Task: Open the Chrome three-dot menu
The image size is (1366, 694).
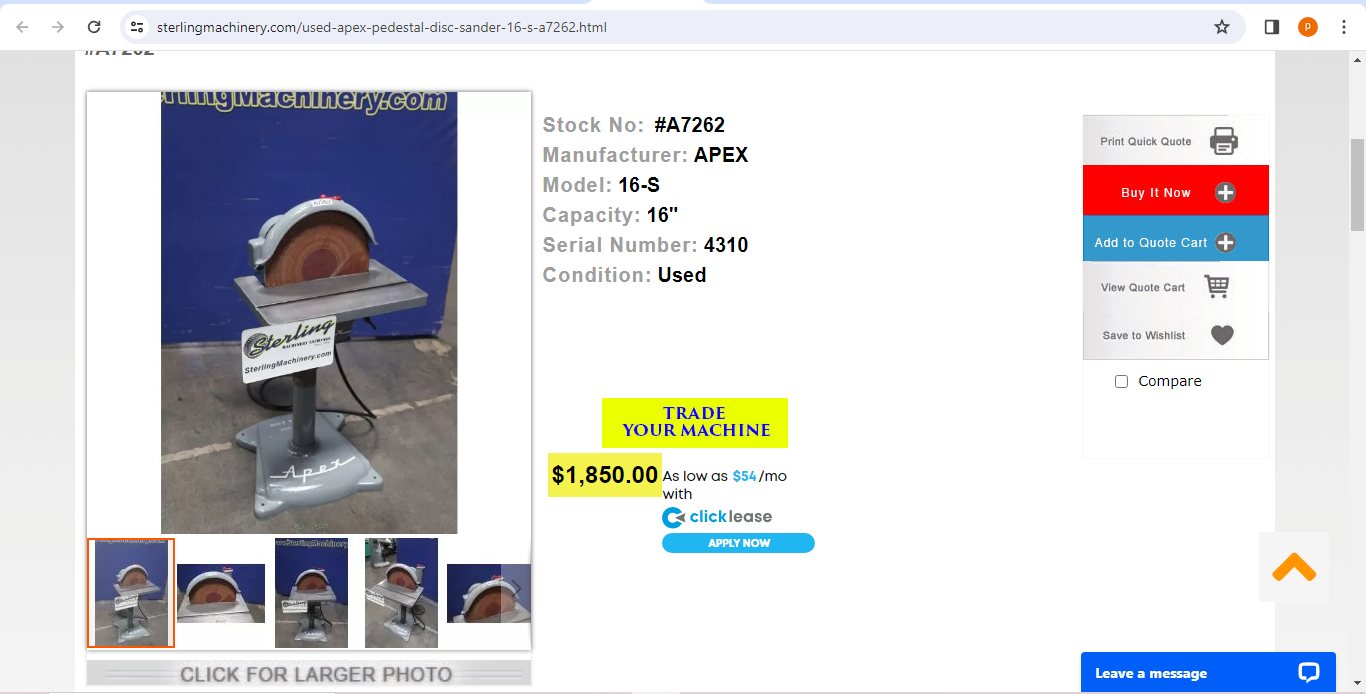Action: (1344, 27)
